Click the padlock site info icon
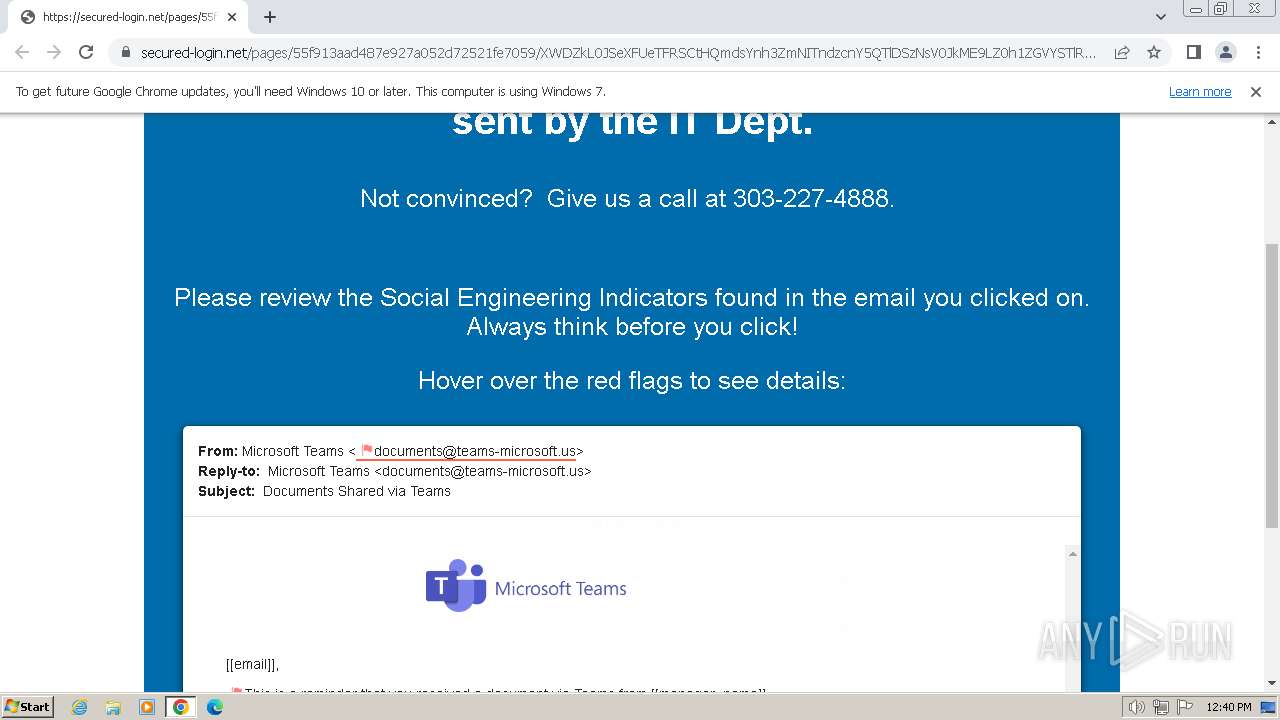 tap(125, 52)
